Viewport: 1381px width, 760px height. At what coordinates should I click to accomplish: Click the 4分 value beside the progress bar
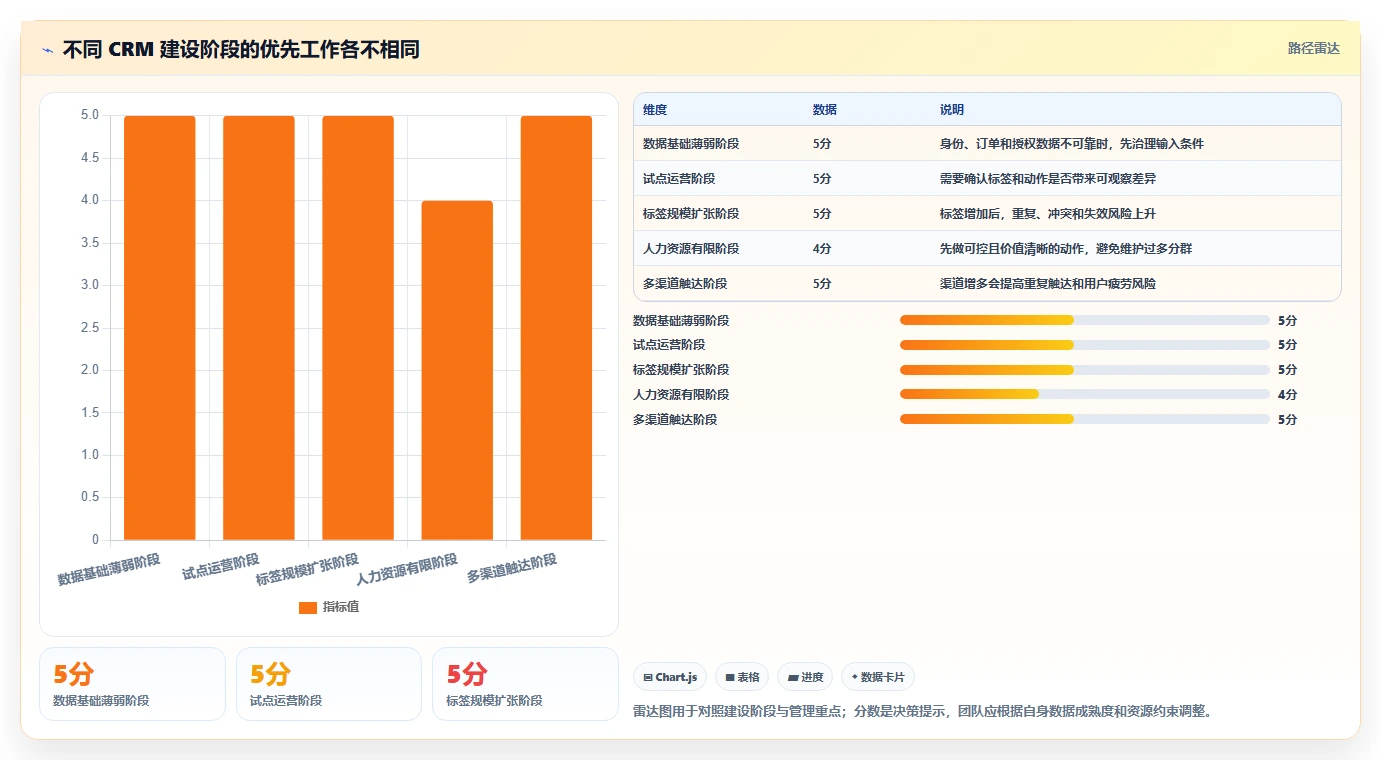1287,395
